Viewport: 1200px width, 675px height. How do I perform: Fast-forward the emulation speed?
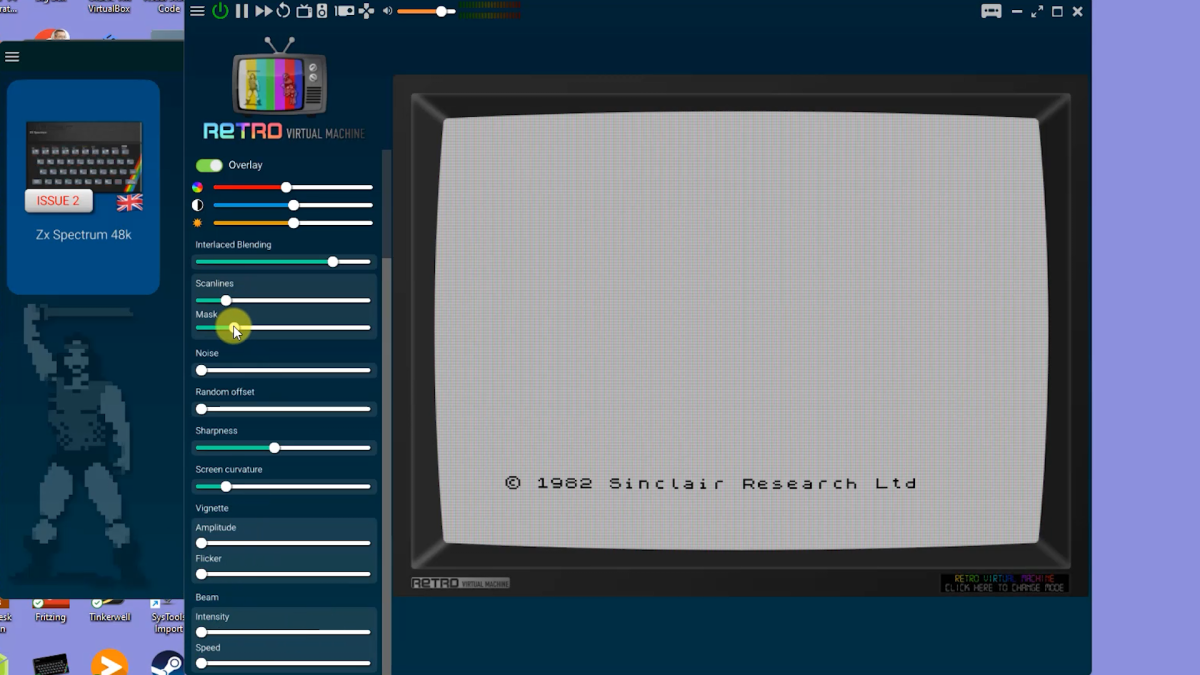263,12
